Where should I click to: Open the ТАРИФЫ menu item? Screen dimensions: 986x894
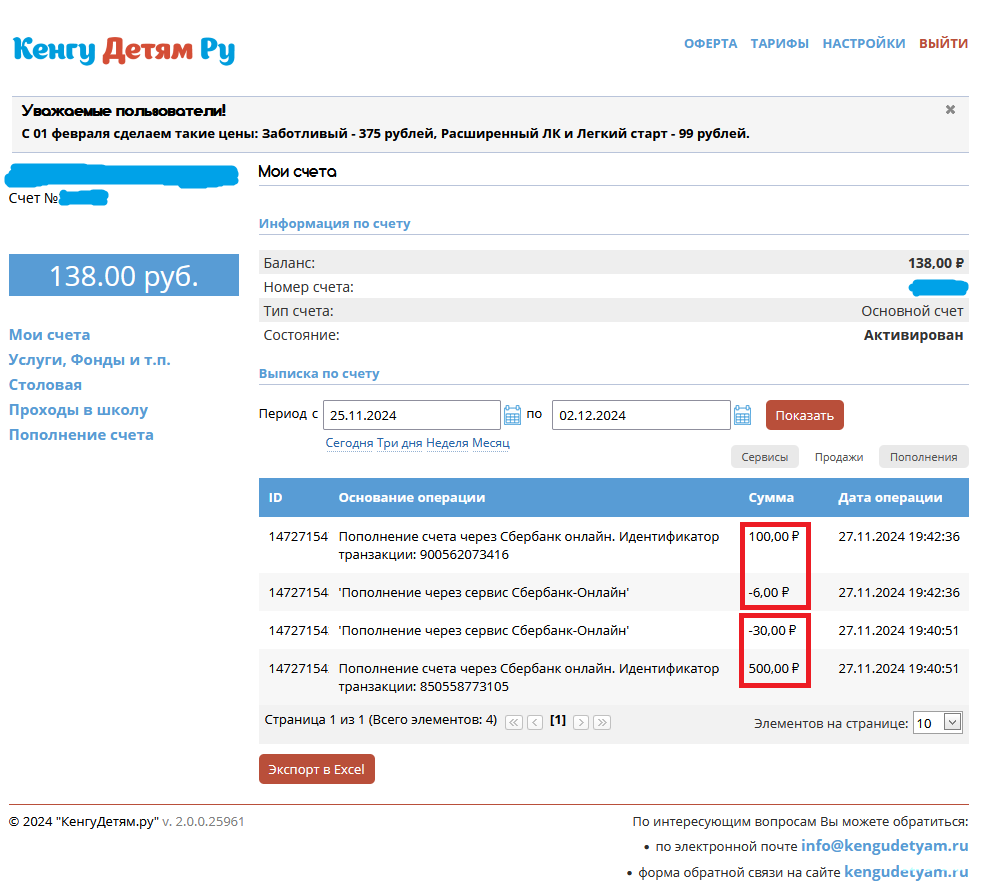[x=780, y=44]
